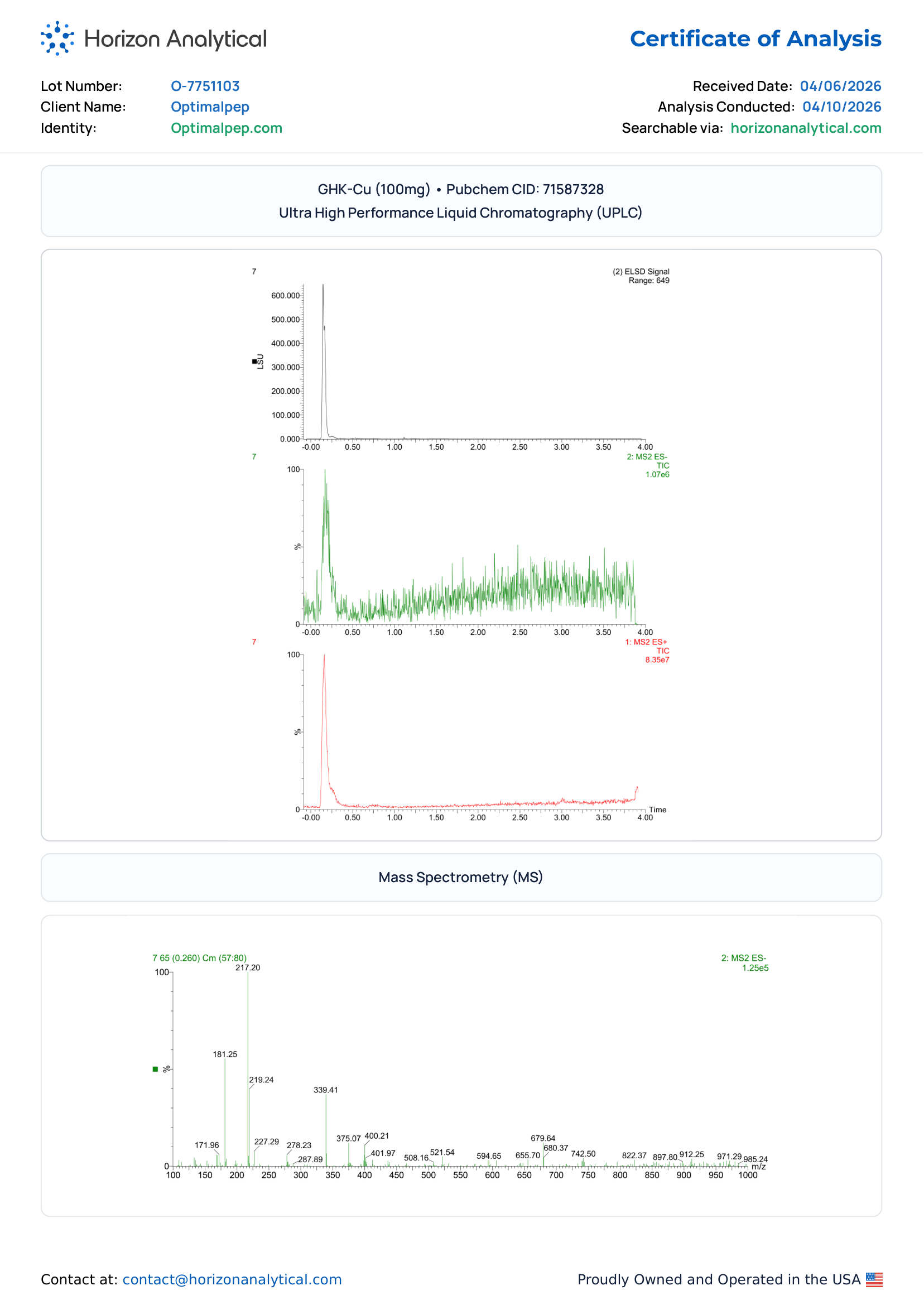Image resolution: width=924 pixels, height=1305 pixels.
Task: Select the received date 04/06/2026
Action: (x=841, y=86)
